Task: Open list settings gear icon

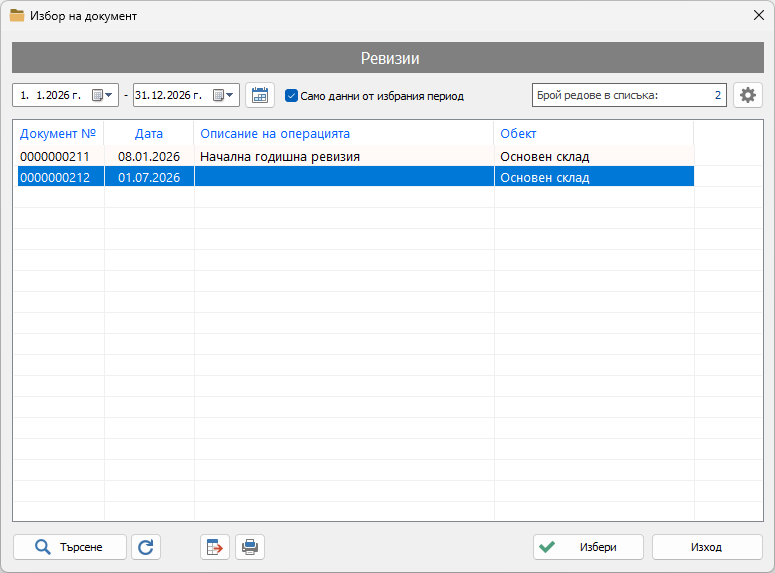Action: pos(747,95)
